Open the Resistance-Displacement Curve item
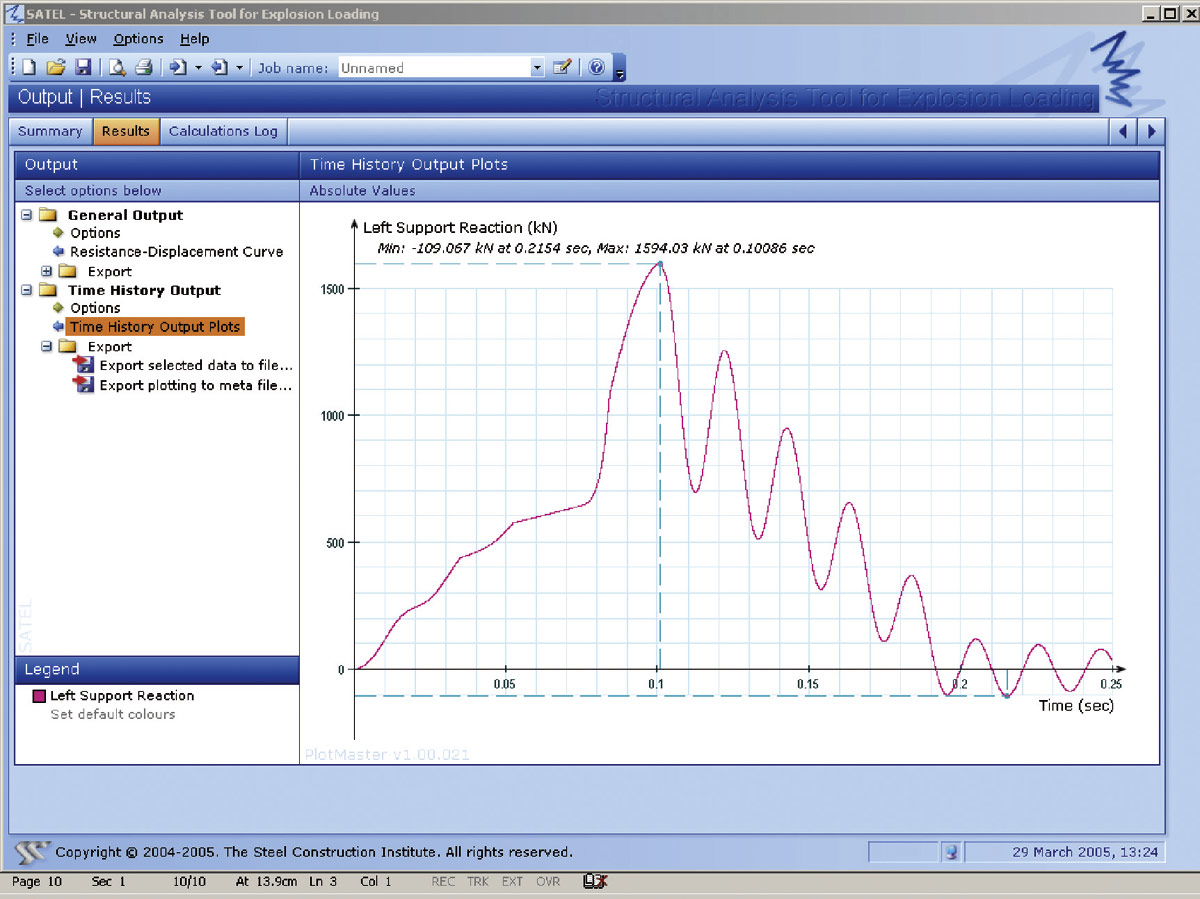 [176, 252]
